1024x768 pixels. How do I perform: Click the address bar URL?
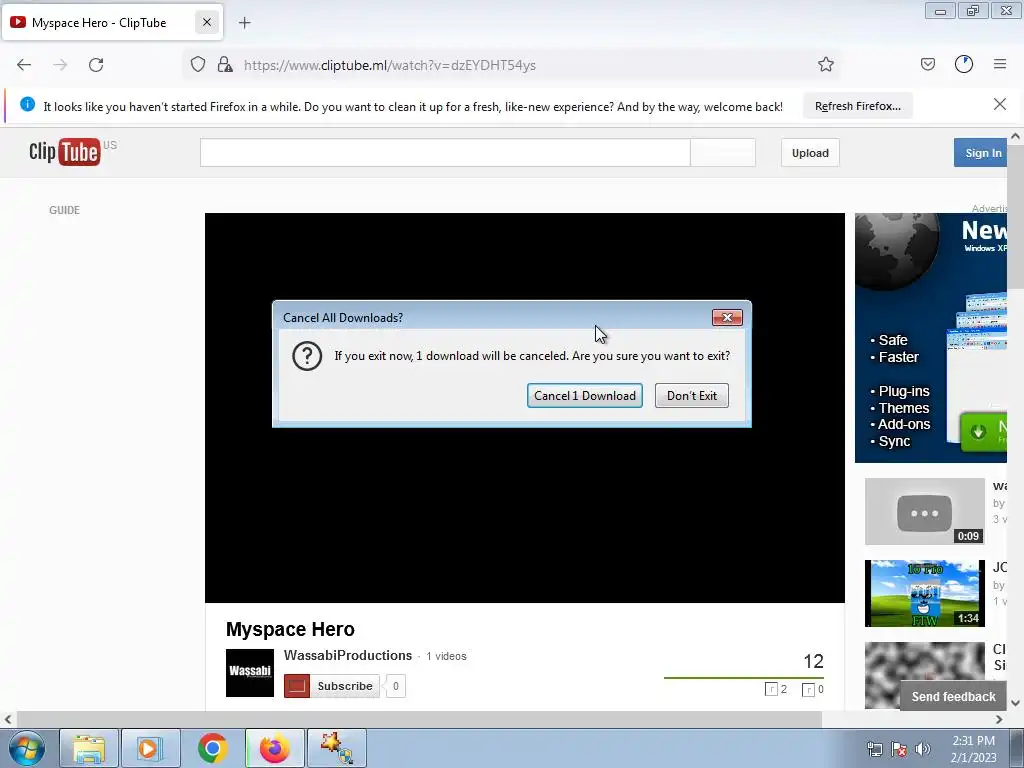point(390,65)
